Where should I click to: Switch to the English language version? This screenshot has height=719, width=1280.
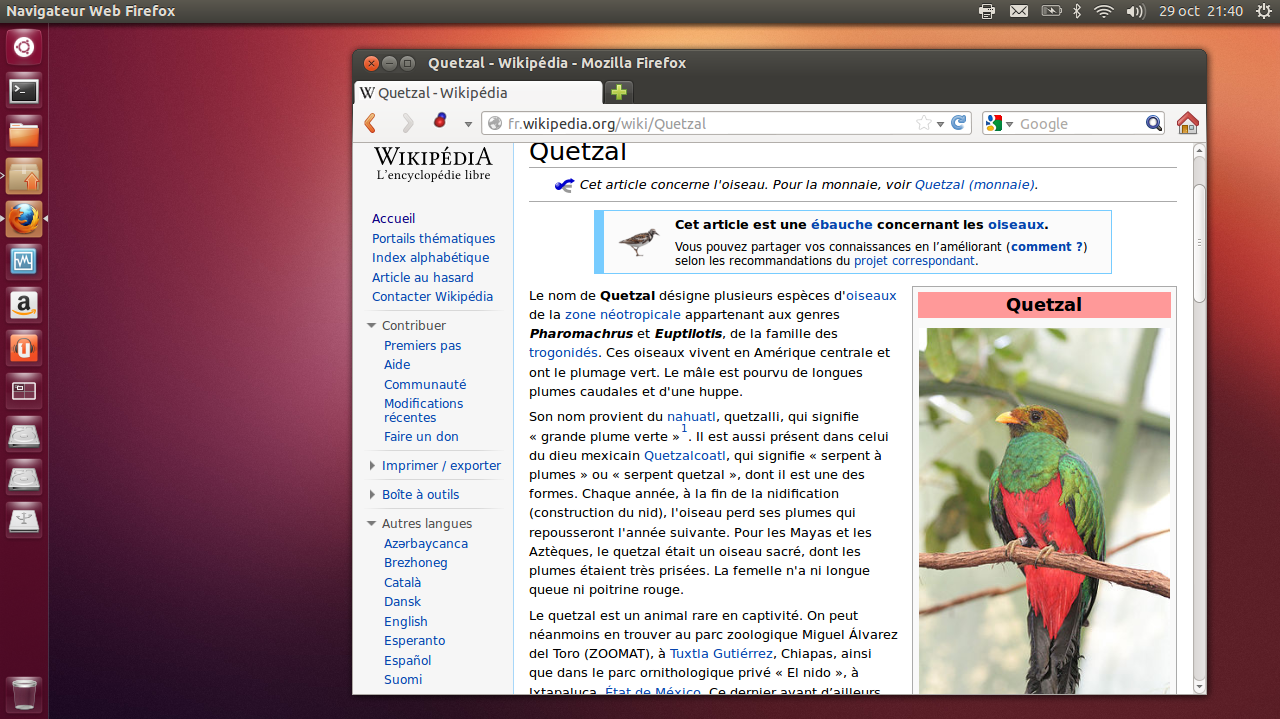click(x=405, y=621)
